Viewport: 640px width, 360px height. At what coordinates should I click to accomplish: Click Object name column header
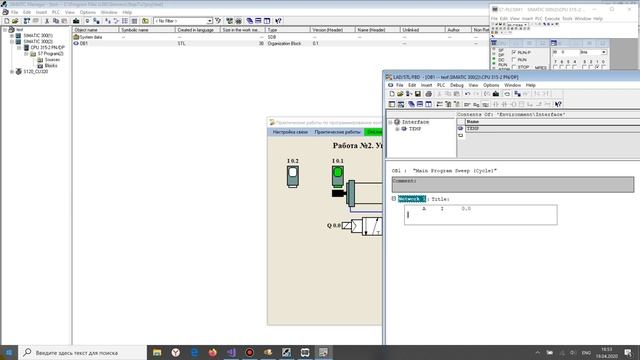point(96,30)
